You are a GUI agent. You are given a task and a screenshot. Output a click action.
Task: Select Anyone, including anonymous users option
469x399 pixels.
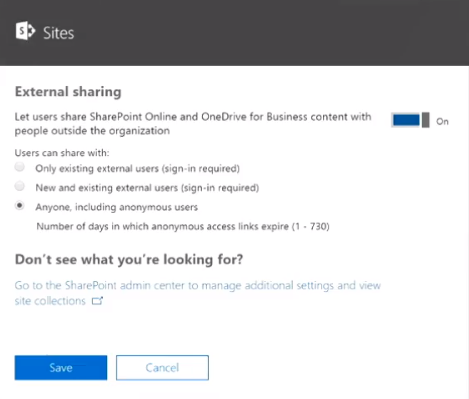click(20, 206)
